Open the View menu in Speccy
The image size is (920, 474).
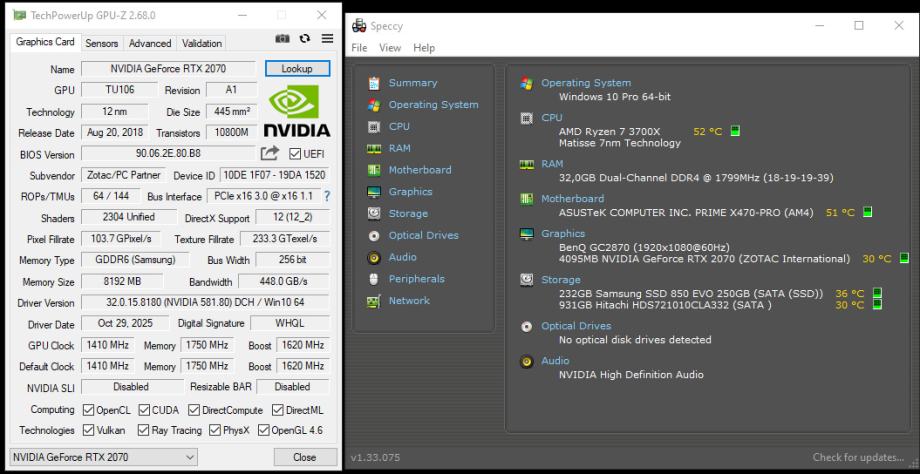[389, 48]
